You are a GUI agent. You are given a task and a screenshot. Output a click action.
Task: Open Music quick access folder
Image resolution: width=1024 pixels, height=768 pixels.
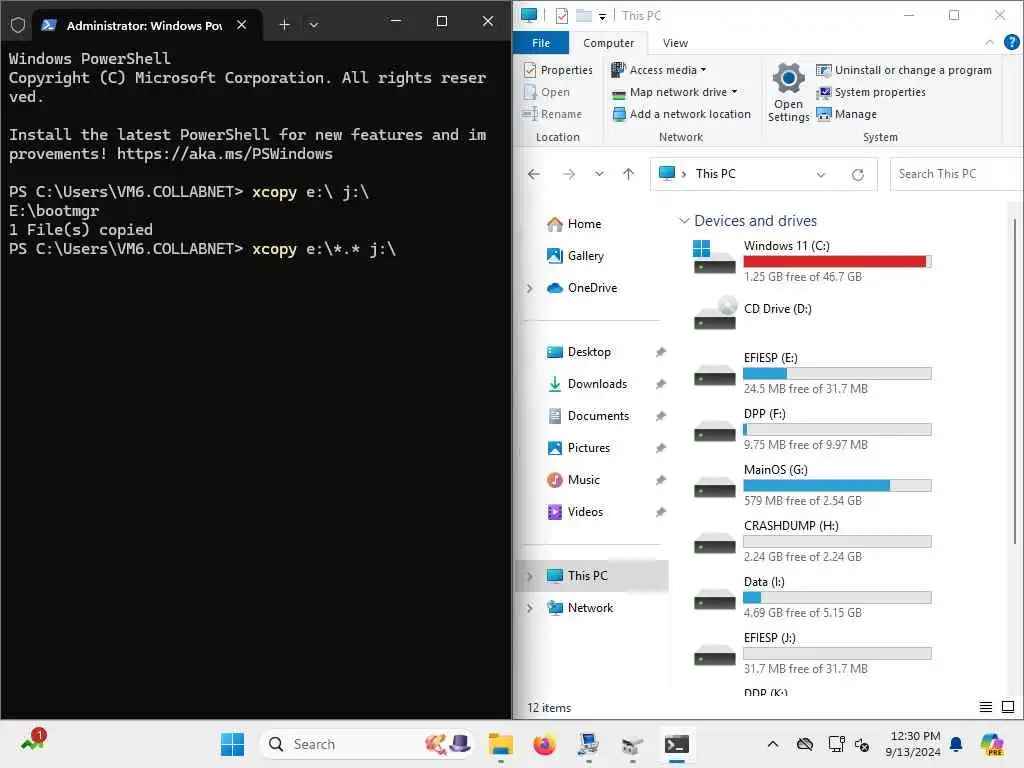click(x=573, y=480)
